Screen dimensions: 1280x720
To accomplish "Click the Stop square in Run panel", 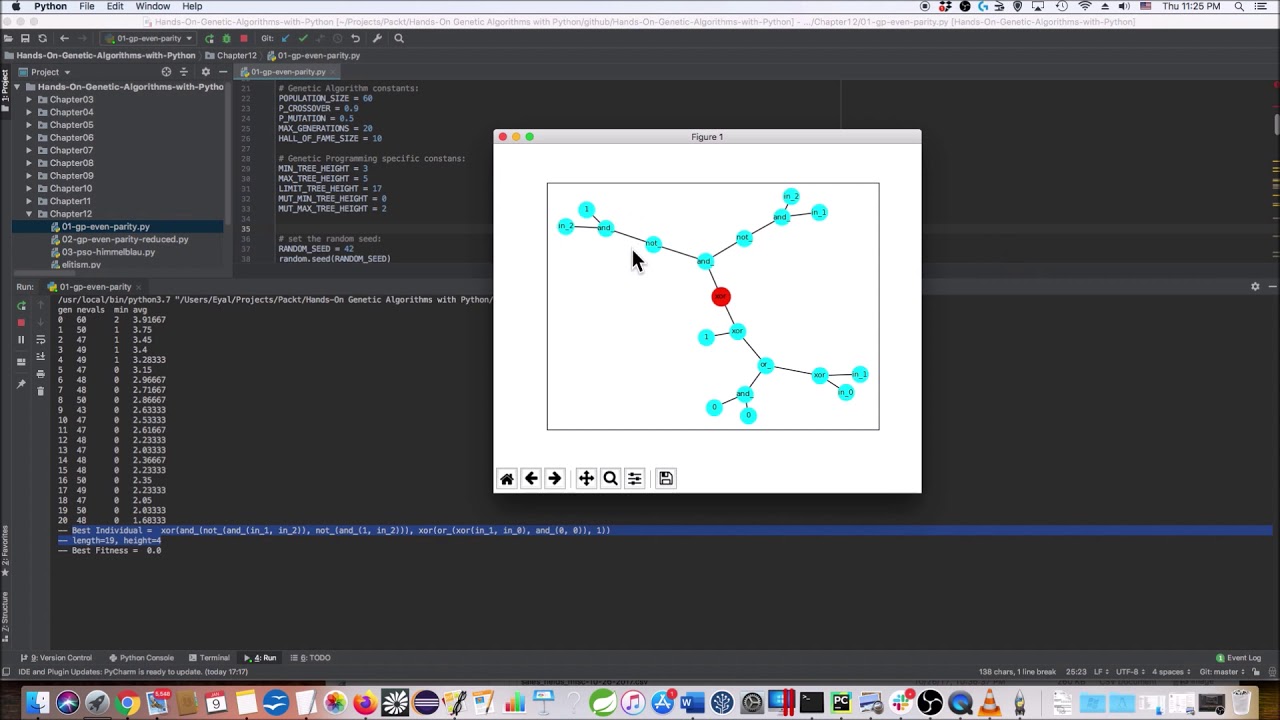I will (21, 322).
